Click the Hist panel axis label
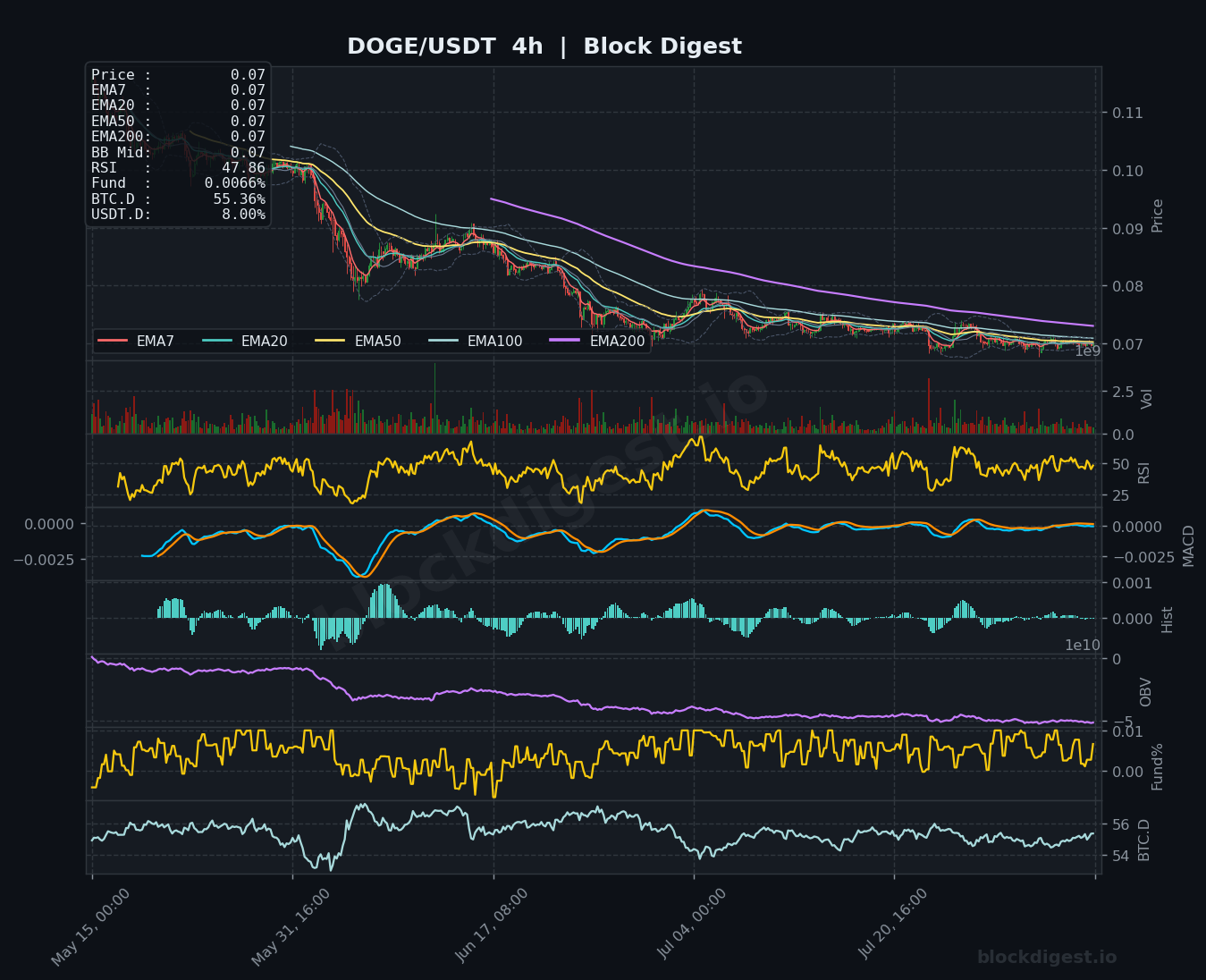The height and width of the screenshot is (980, 1206). (1167, 620)
